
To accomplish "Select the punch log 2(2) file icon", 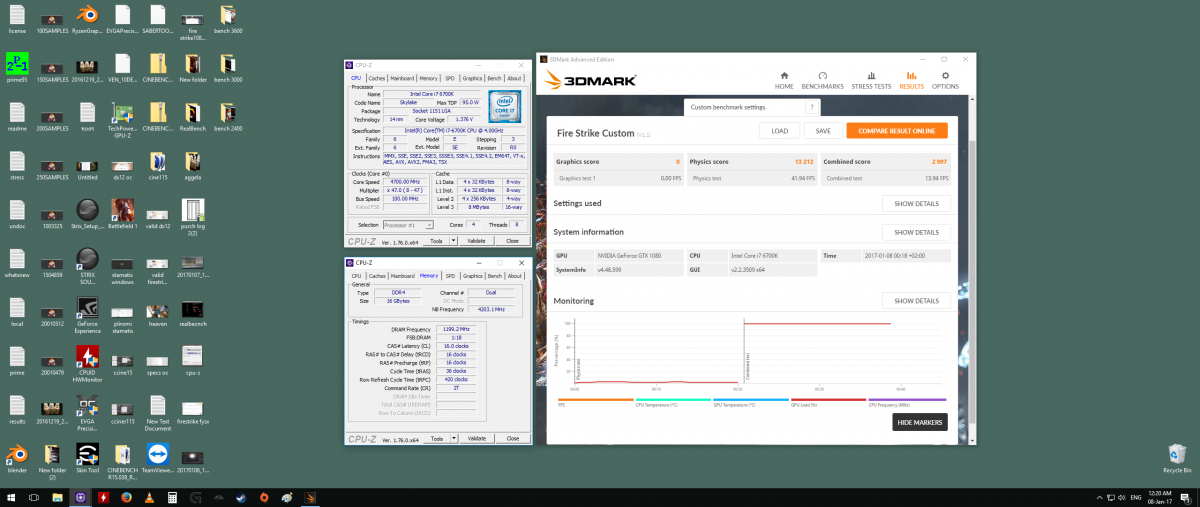I will [x=193, y=218].
